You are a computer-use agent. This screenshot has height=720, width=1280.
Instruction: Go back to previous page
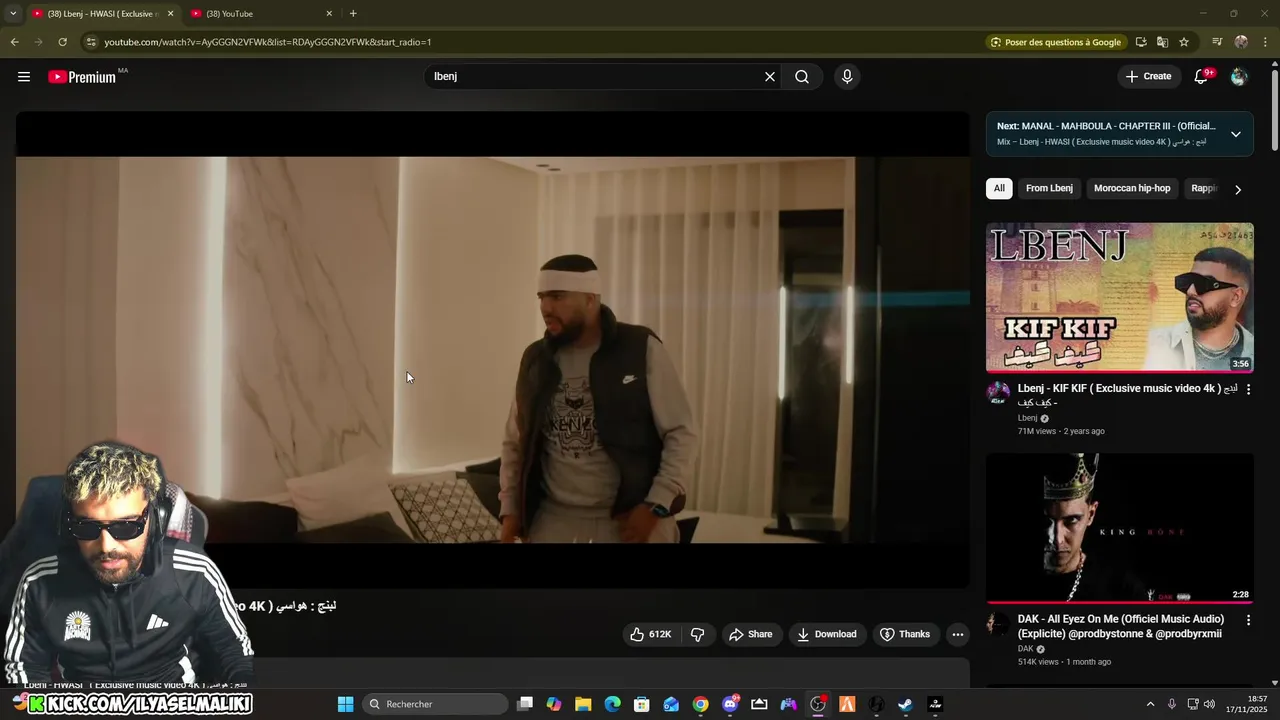[x=14, y=42]
